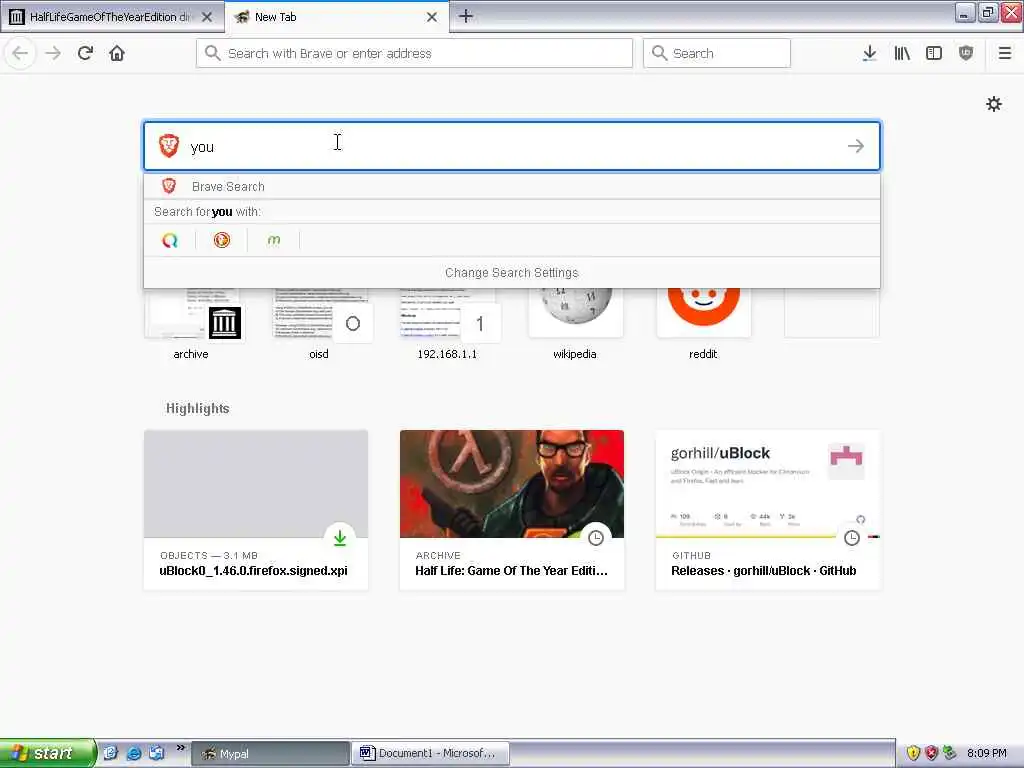
Task: Click the Windows Start button
Action: coord(46,753)
